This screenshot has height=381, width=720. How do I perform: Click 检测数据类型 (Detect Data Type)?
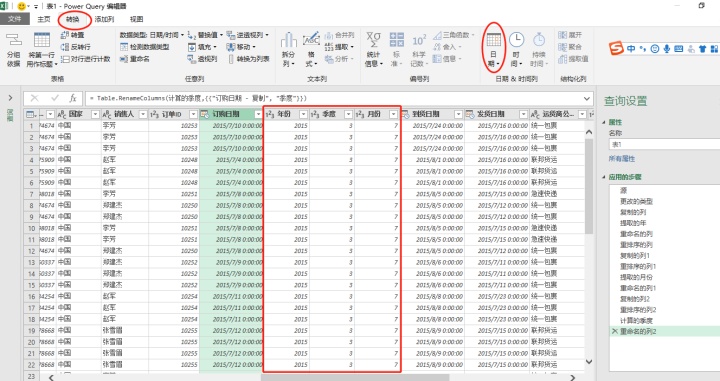coord(145,47)
